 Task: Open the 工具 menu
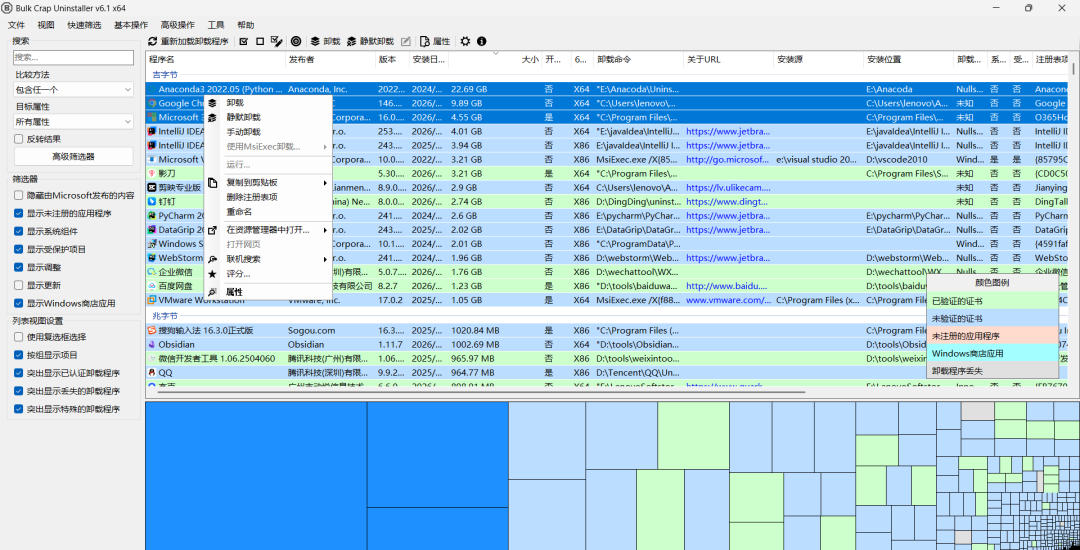(216, 25)
